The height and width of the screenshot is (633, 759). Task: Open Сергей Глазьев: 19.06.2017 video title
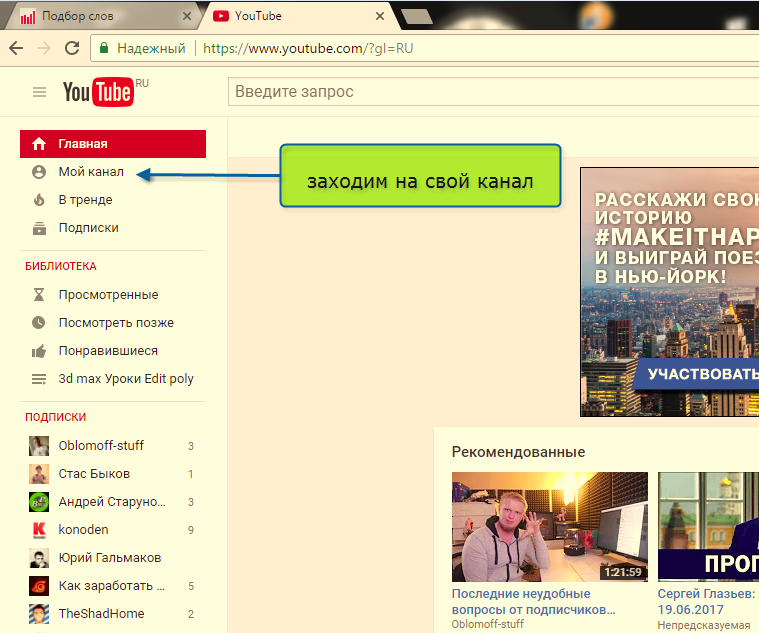706,602
